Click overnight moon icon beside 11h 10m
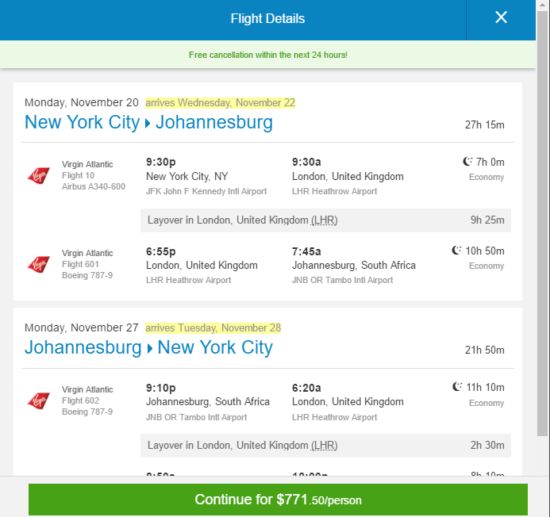 click(457, 387)
